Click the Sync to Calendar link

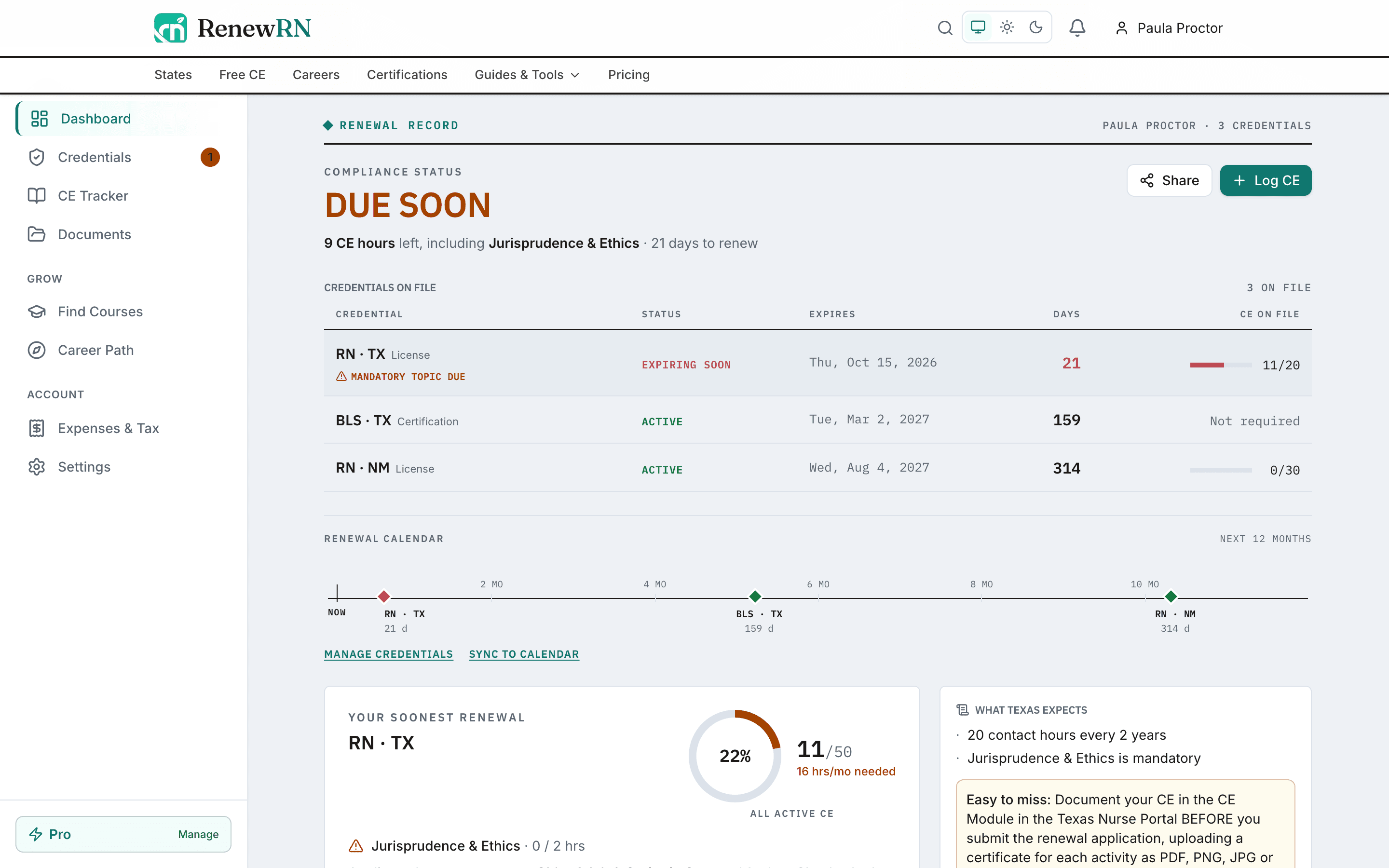pyautogui.click(x=524, y=654)
